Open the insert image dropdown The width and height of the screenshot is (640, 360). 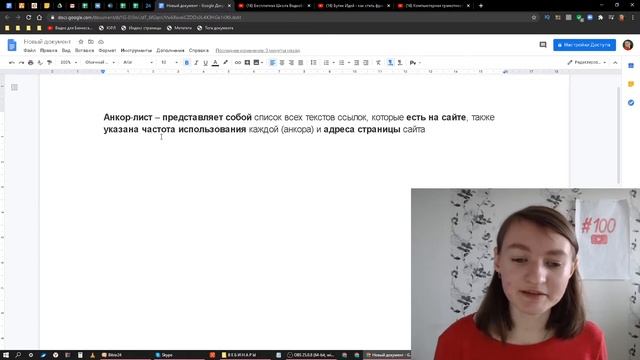[258, 62]
